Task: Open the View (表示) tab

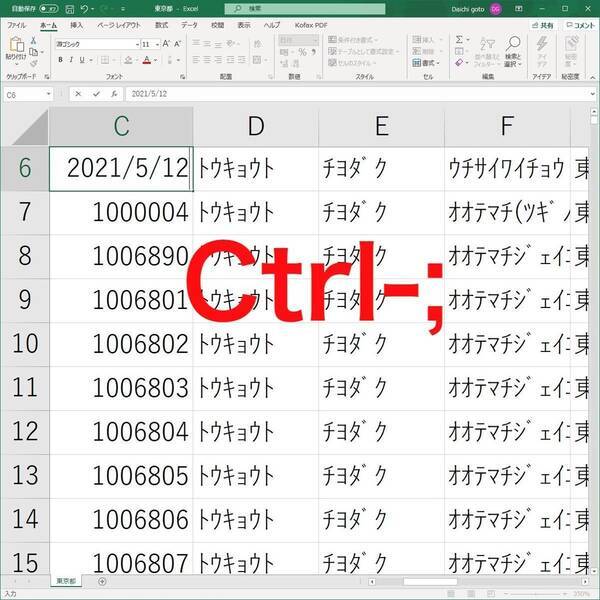Action: tap(244, 25)
